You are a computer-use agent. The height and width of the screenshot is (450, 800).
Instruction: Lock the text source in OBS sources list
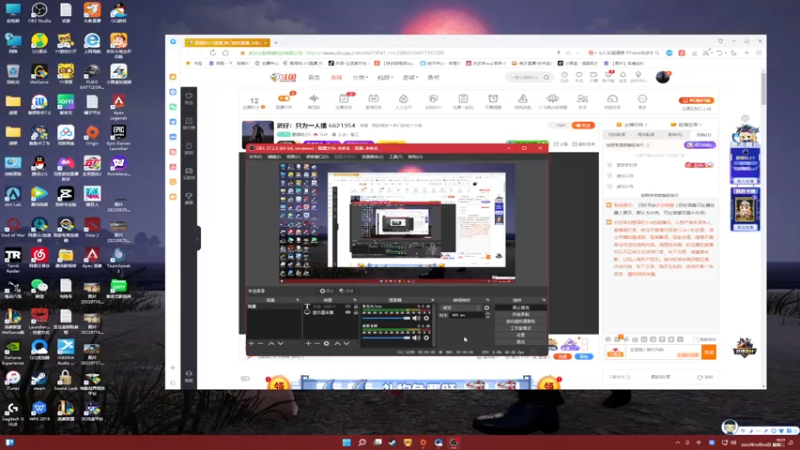click(x=355, y=307)
